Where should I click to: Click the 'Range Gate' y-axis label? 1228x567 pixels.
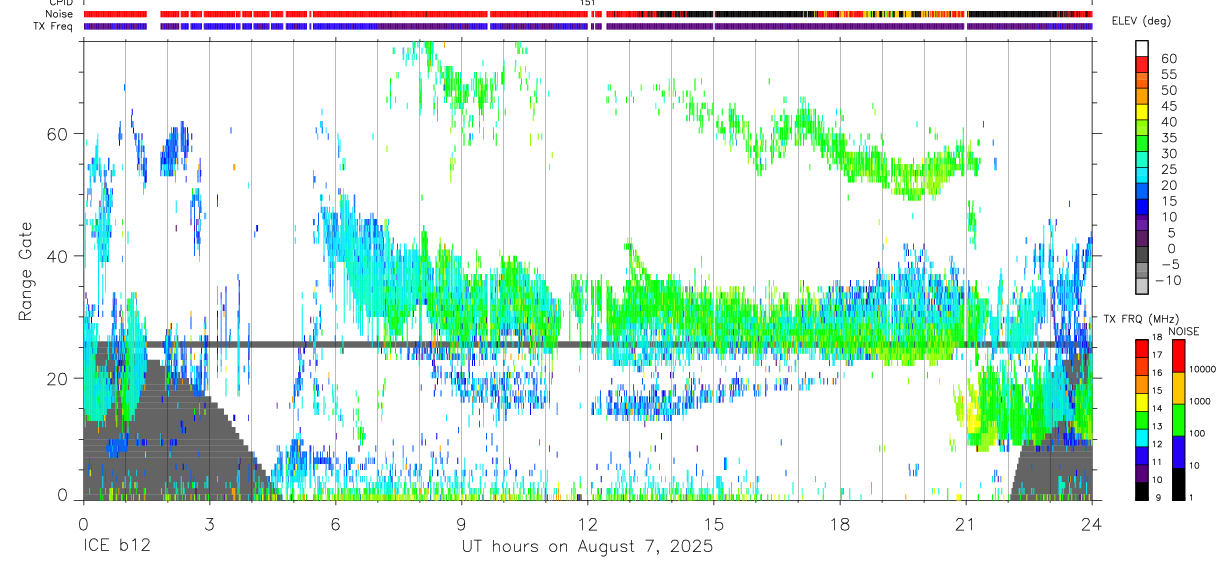(26, 271)
